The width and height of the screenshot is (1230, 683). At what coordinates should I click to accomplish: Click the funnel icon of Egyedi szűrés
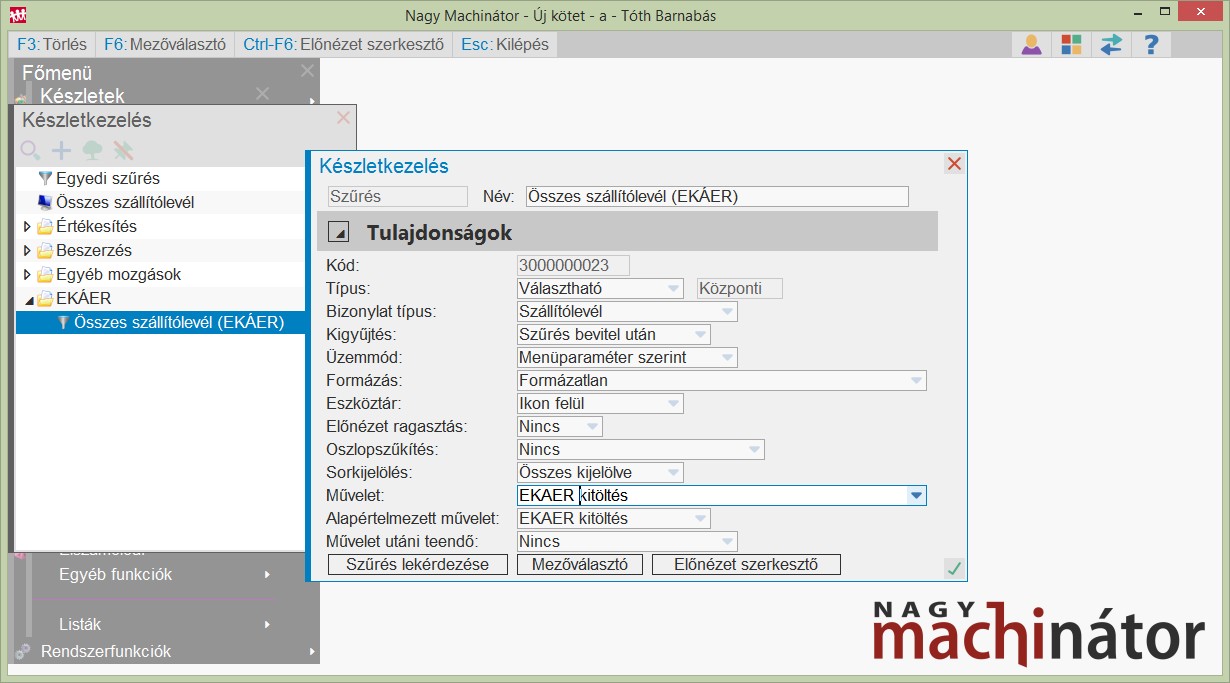click(44, 178)
